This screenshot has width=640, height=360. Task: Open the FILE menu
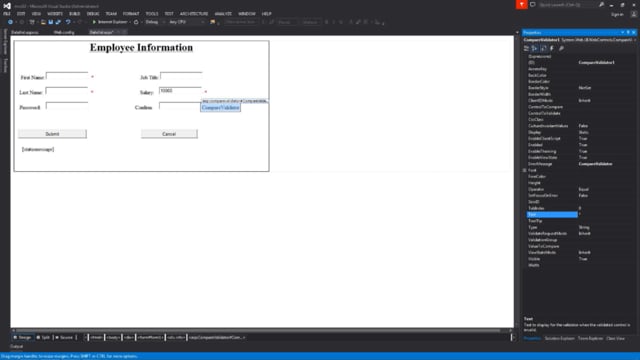[x=7, y=14]
